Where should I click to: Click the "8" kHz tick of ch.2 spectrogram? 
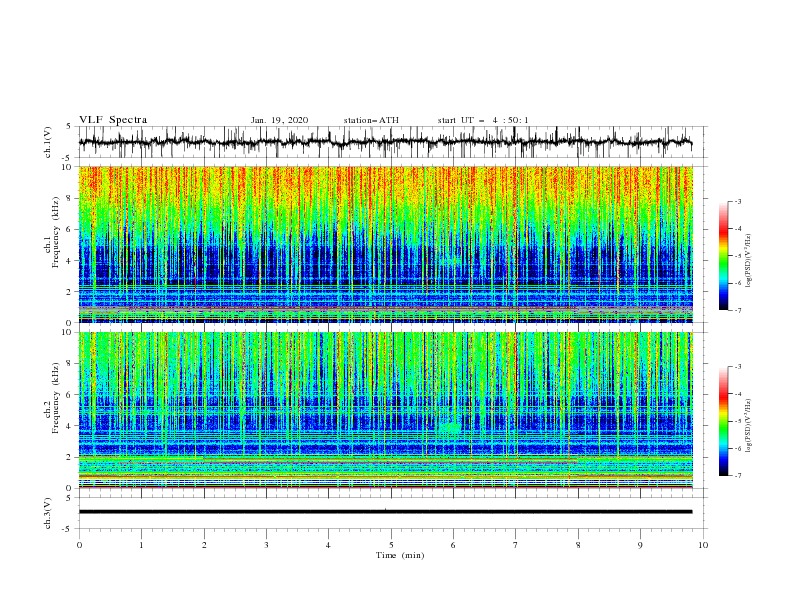point(70,364)
